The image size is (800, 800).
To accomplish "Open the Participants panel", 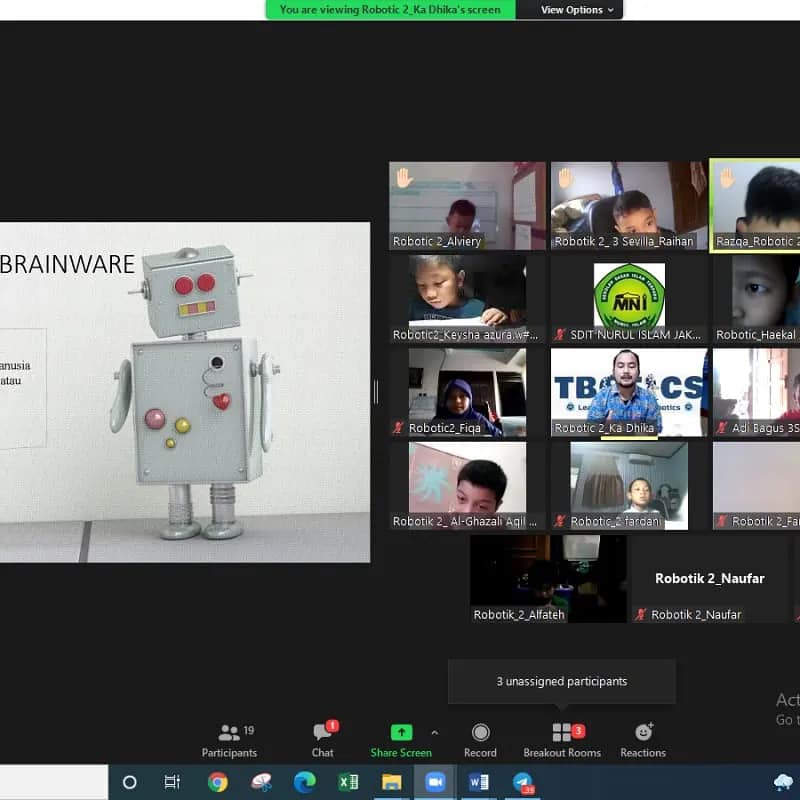I will click(229, 741).
